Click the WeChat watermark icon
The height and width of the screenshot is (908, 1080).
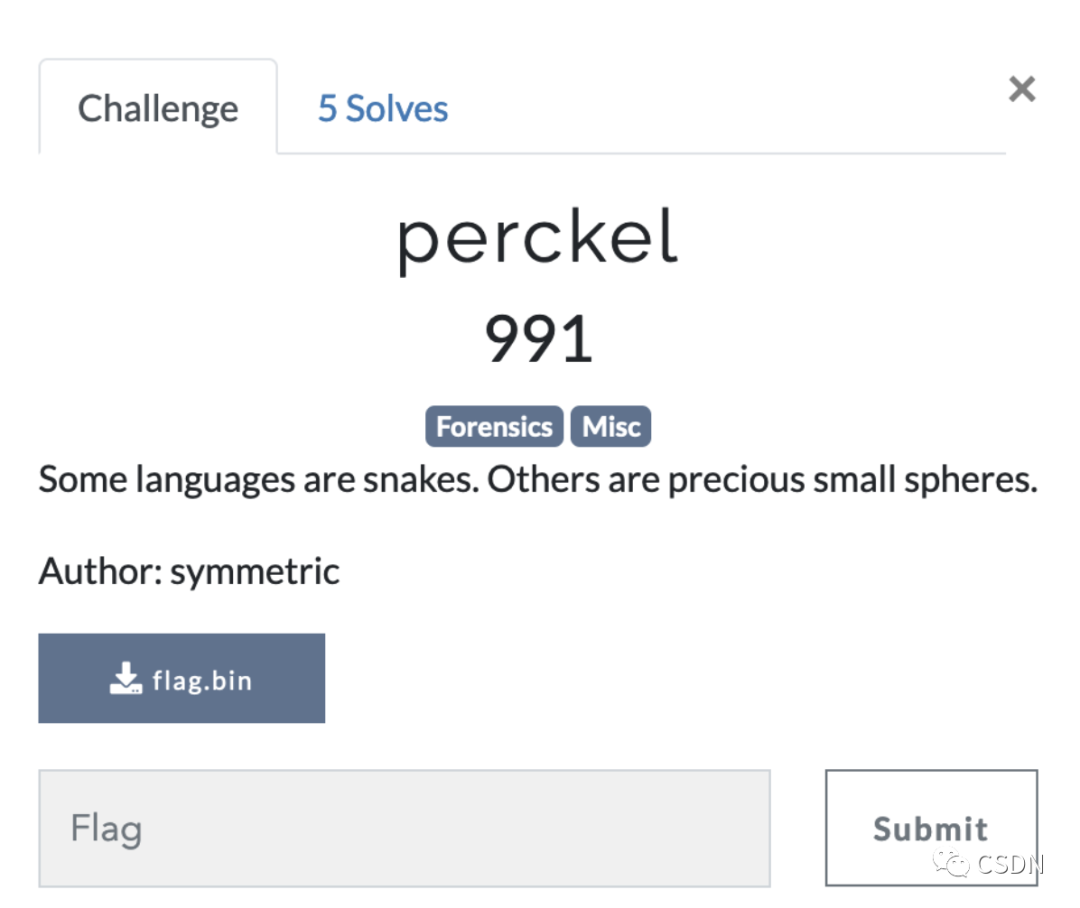click(951, 863)
